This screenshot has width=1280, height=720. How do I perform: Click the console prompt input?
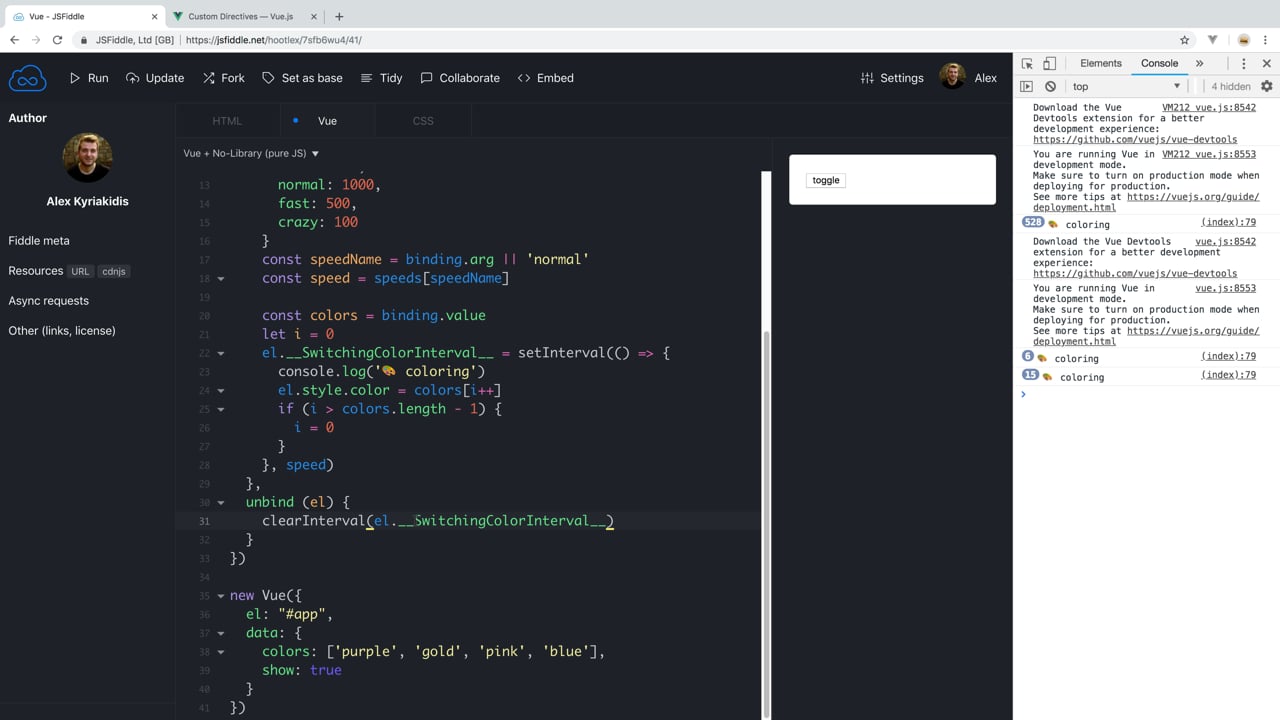[1145, 394]
